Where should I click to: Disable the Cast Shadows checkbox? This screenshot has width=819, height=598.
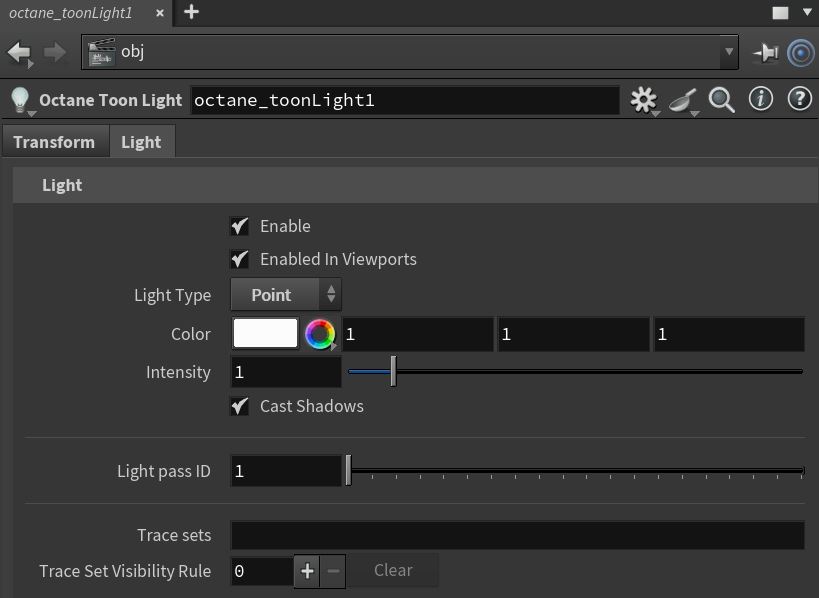click(240, 406)
